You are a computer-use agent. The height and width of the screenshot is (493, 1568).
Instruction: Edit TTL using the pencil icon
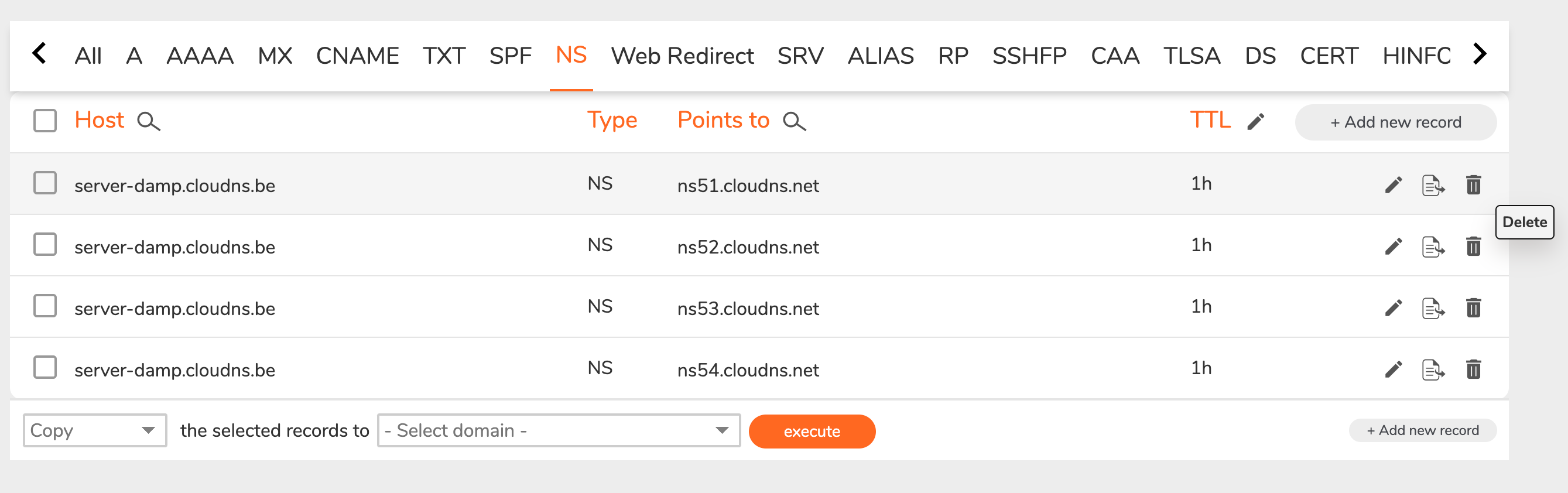[x=1256, y=121]
